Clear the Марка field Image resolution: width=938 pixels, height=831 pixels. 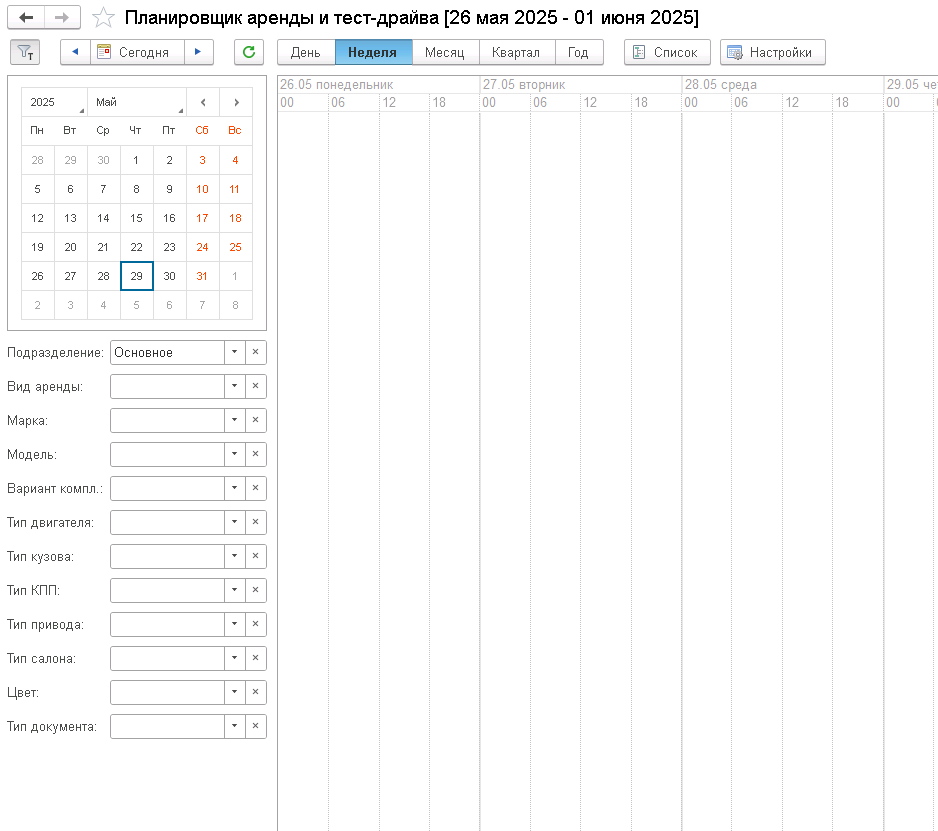coord(255,420)
